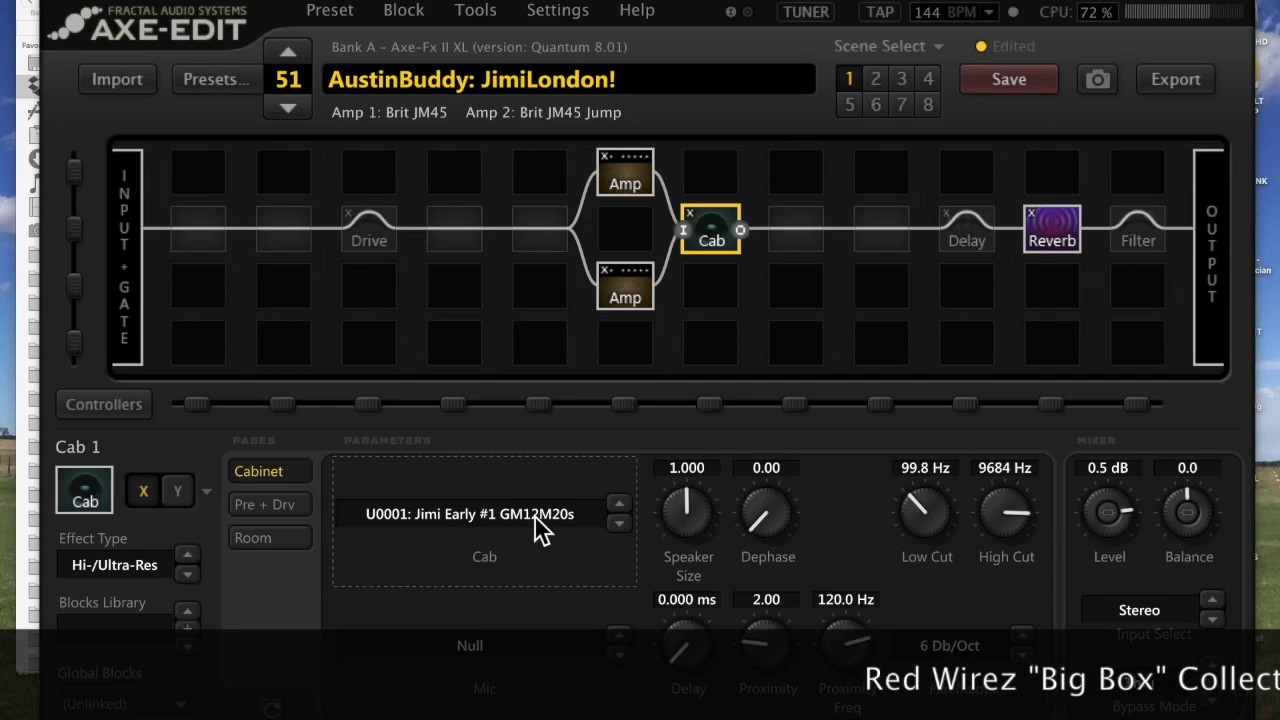The image size is (1280, 720).
Task: Step to next preset with down arrow
Action: coord(288,107)
